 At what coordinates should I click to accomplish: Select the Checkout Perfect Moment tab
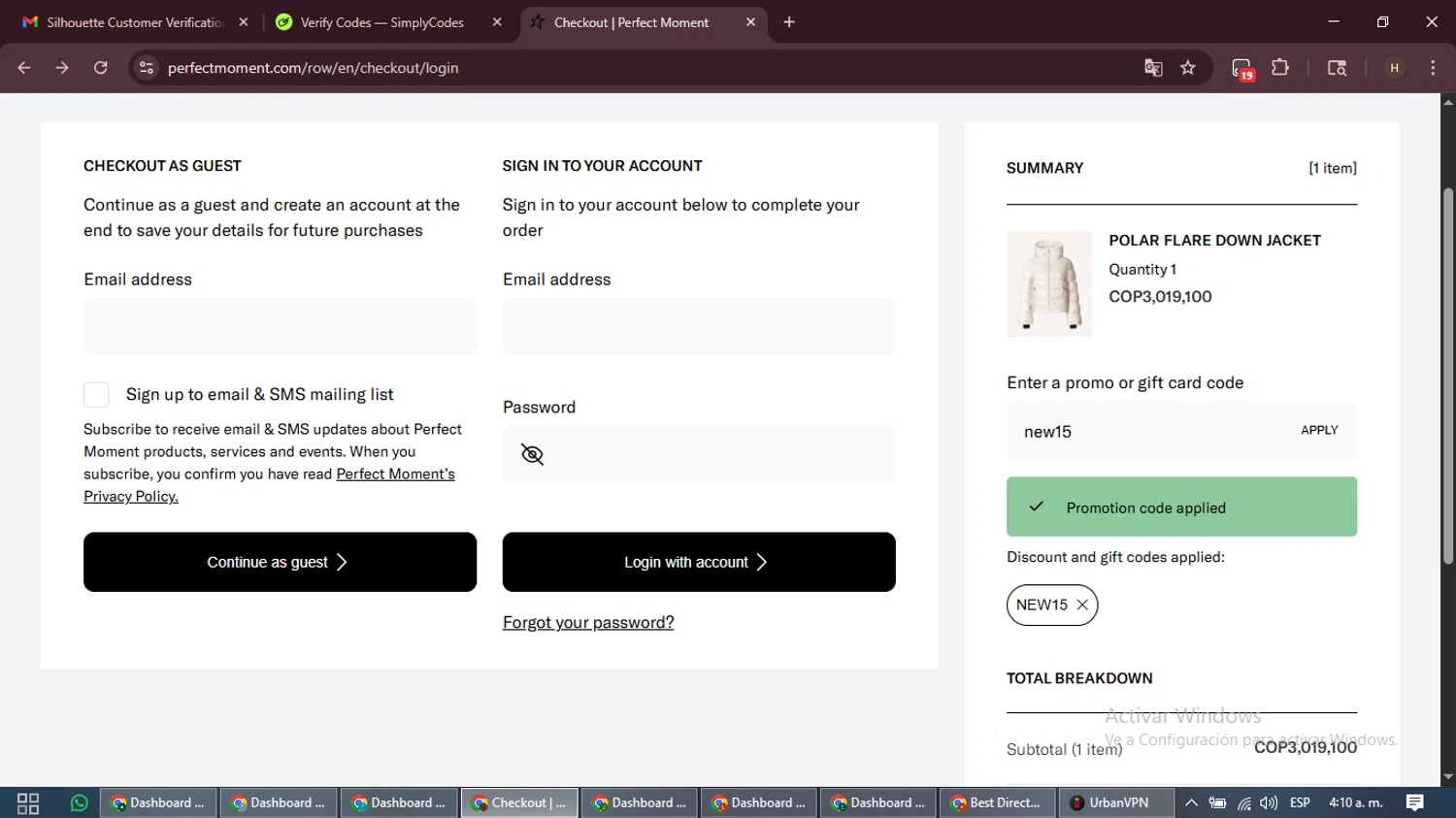click(644, 22)
